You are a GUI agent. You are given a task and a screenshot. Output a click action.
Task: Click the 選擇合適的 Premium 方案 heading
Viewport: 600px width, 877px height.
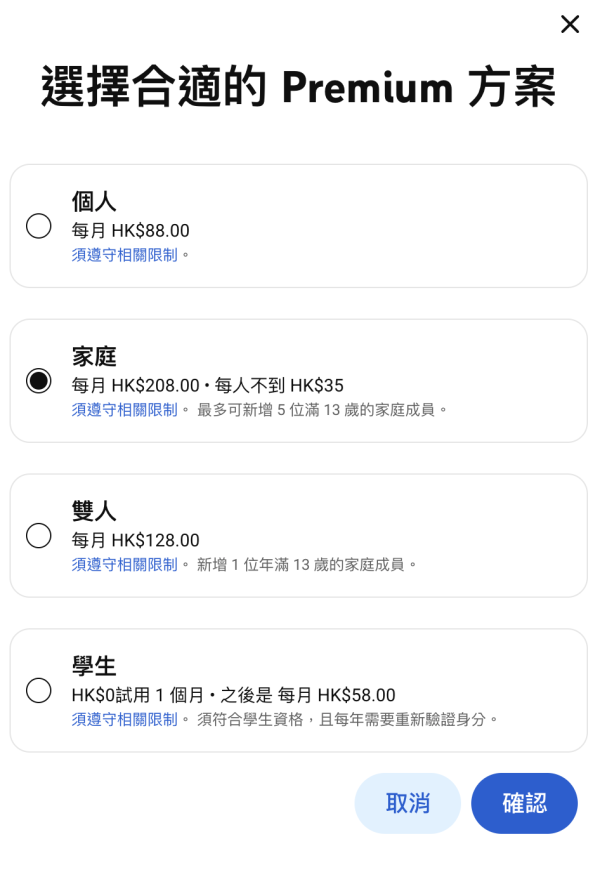pos(300,88)
